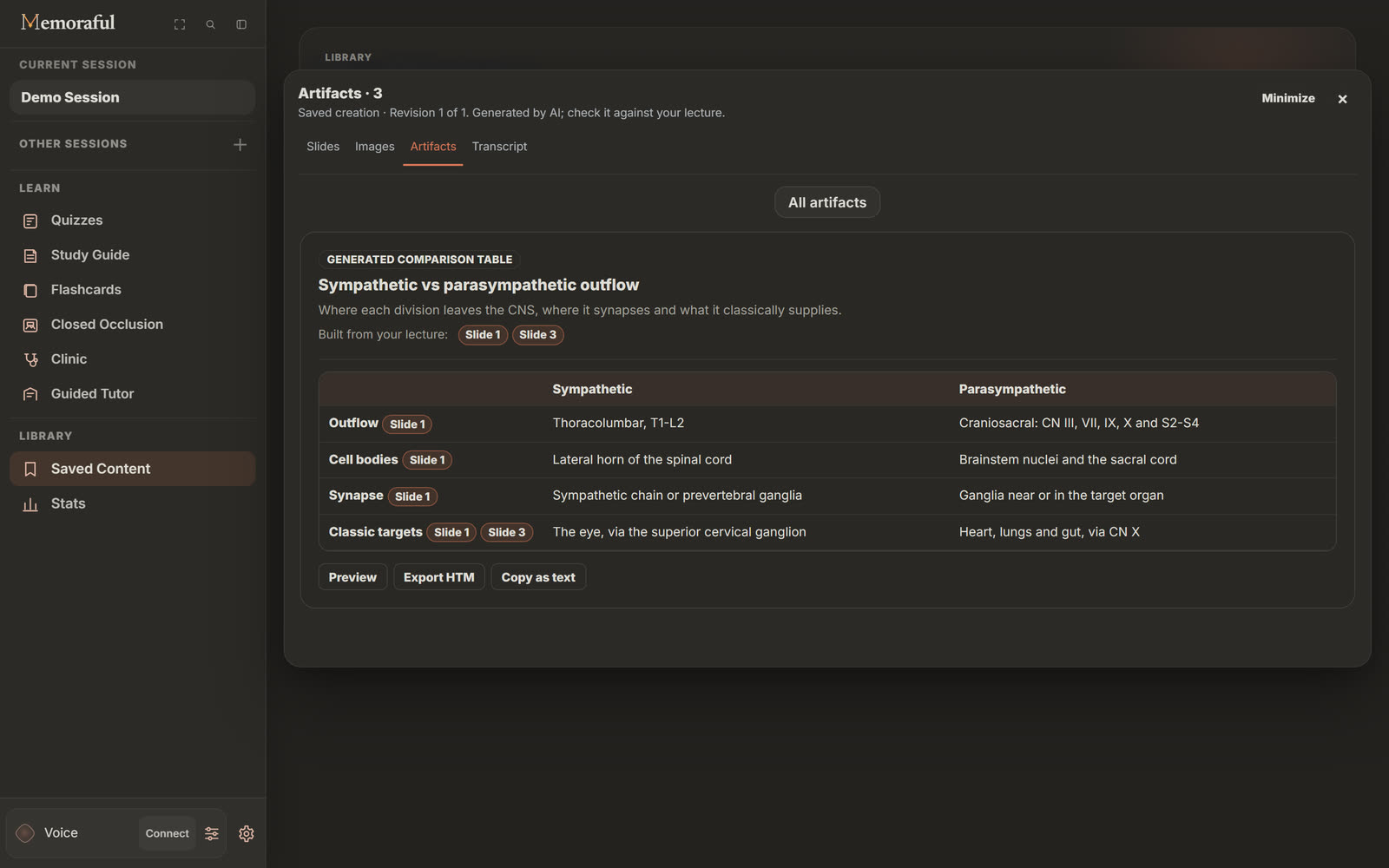Select the Artifacts tab
This screenshot has width=1389, height=868.
tap(433, 147)
